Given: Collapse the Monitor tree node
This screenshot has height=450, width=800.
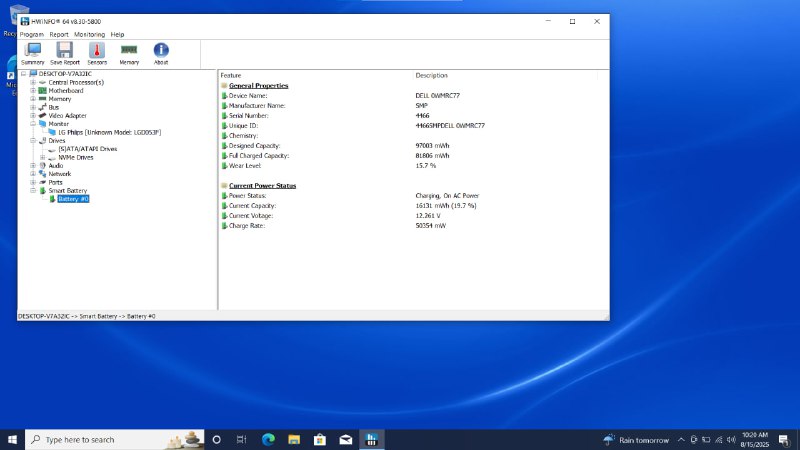Looking at the screenshot, I should 33,124.
